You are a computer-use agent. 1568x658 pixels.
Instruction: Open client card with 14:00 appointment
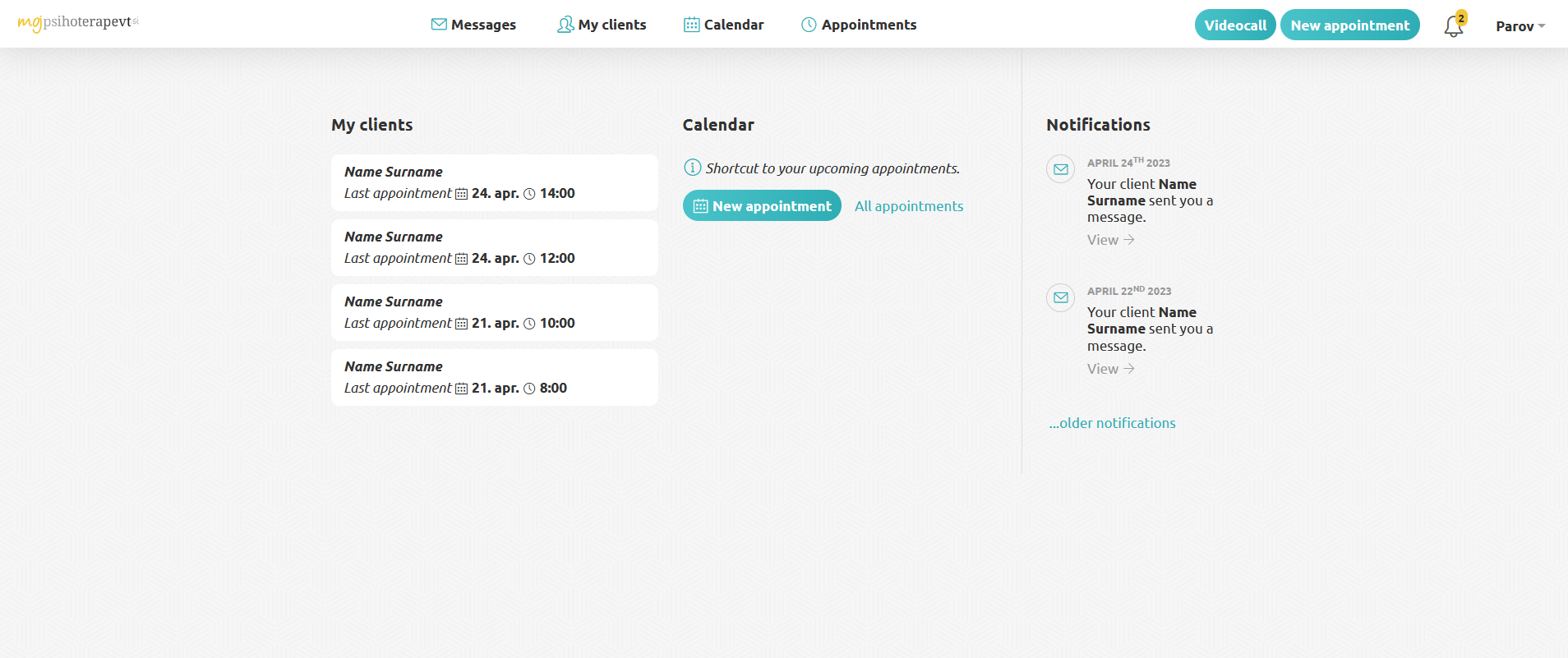494,182
